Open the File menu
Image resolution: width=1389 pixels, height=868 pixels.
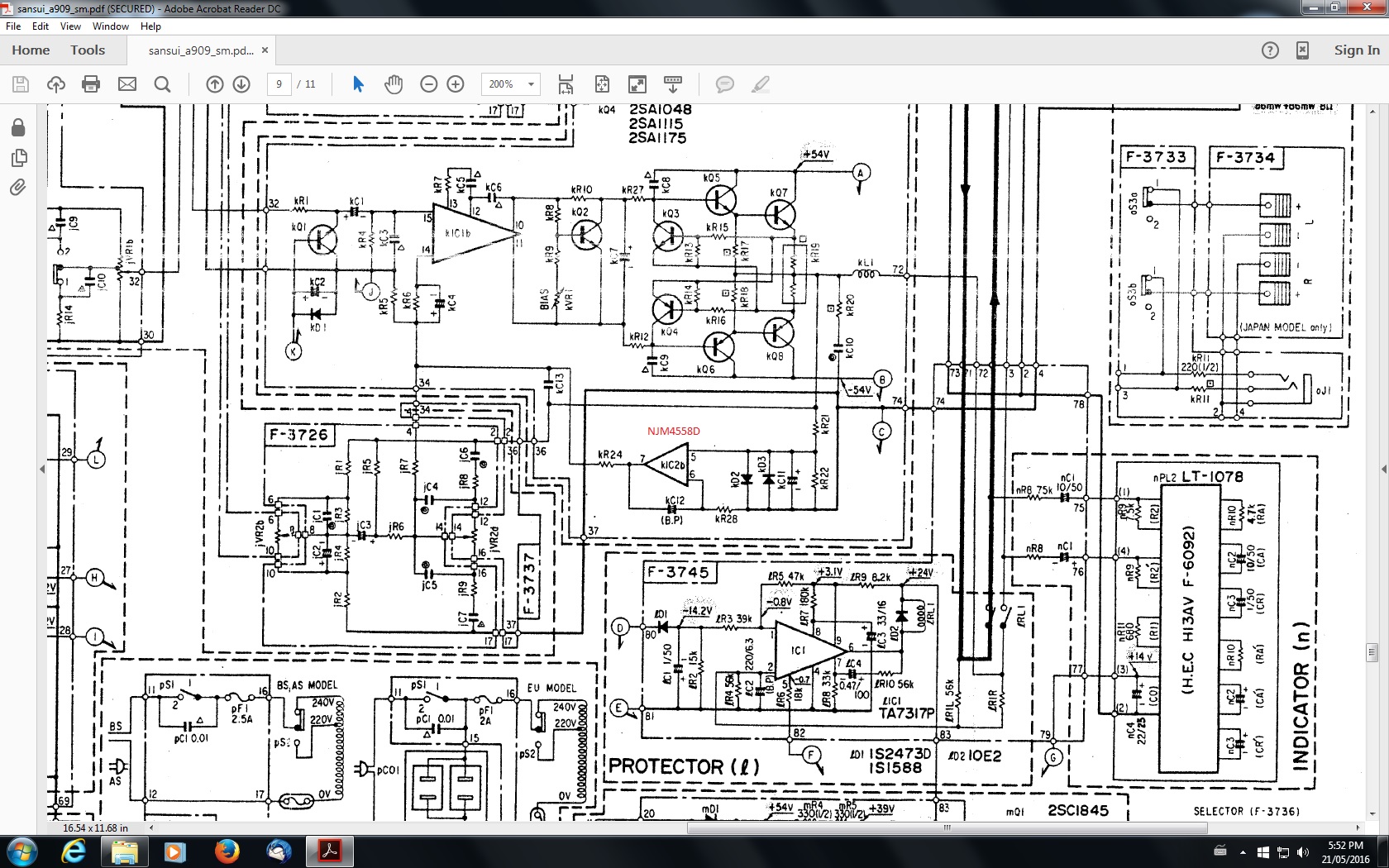[13, 26]
